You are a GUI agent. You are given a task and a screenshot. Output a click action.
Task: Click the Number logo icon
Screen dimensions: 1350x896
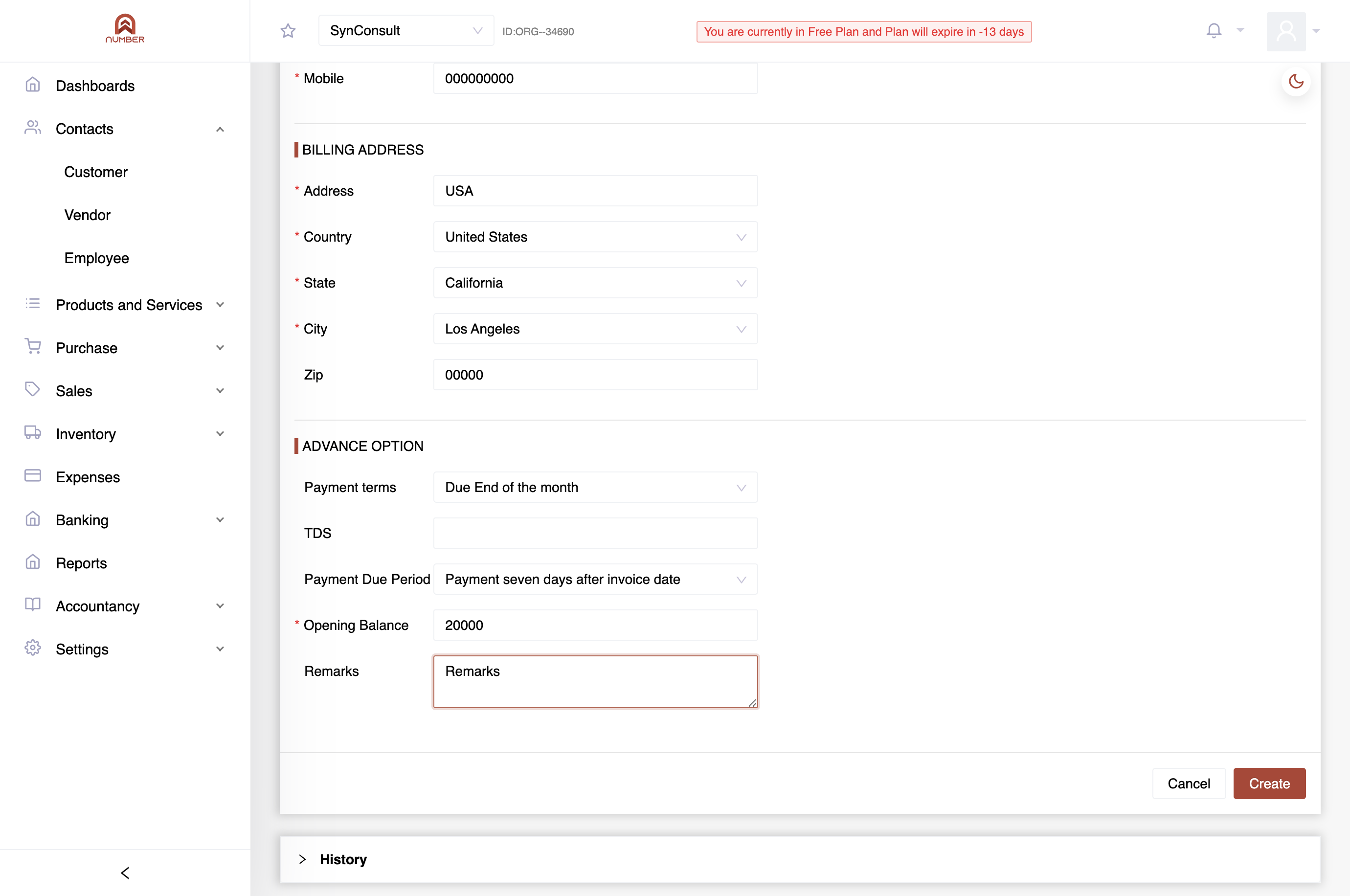click(x=125, y=28)
